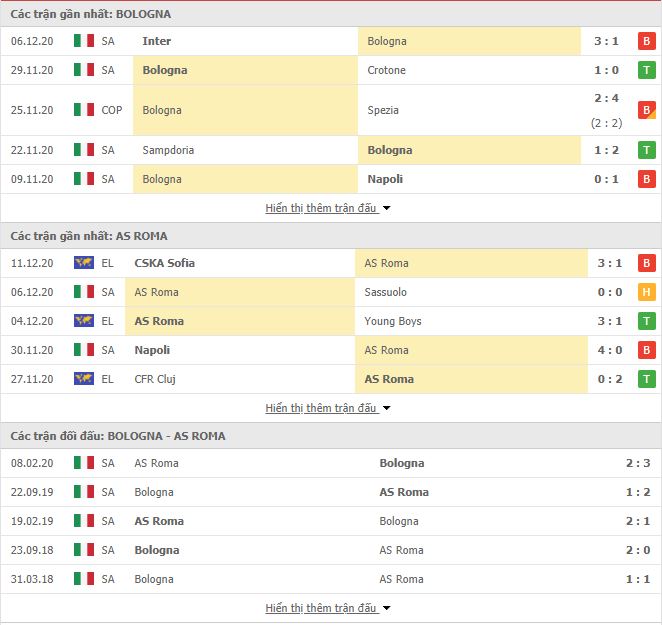This screenshot has height=625, width=662.
Task: Expand more head-to-head Bologna - AS Roma matches
Action: pos(328,608)
